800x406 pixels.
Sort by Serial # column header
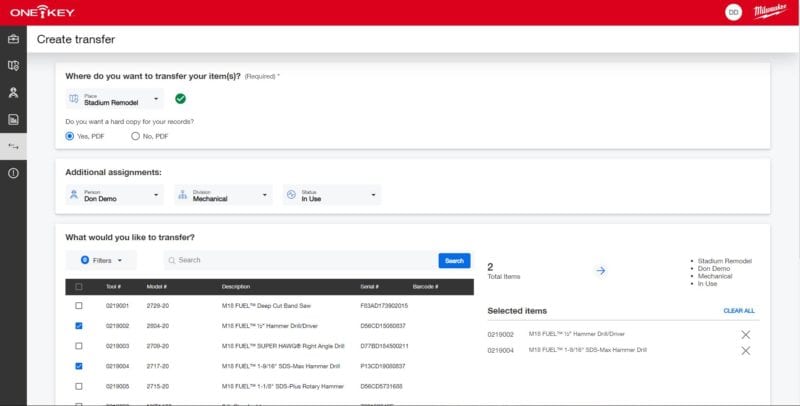coord(369,287)
